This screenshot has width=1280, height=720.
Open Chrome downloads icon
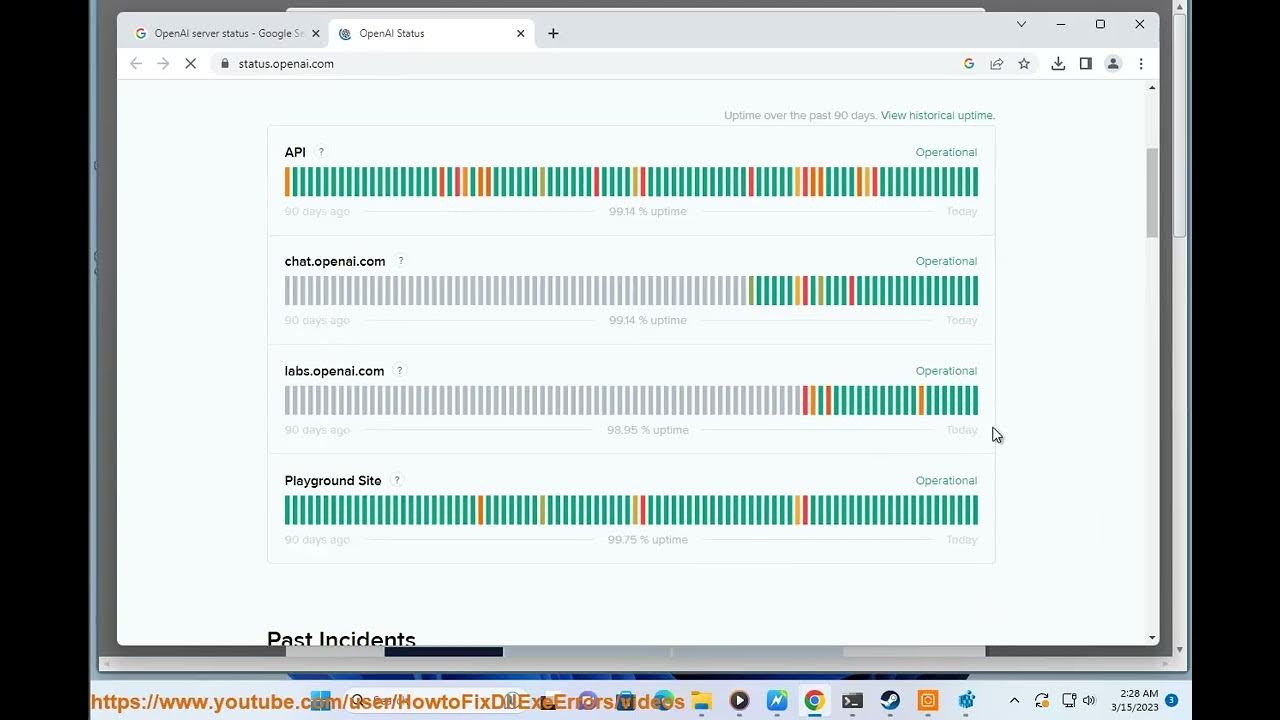pos(1058,63)
